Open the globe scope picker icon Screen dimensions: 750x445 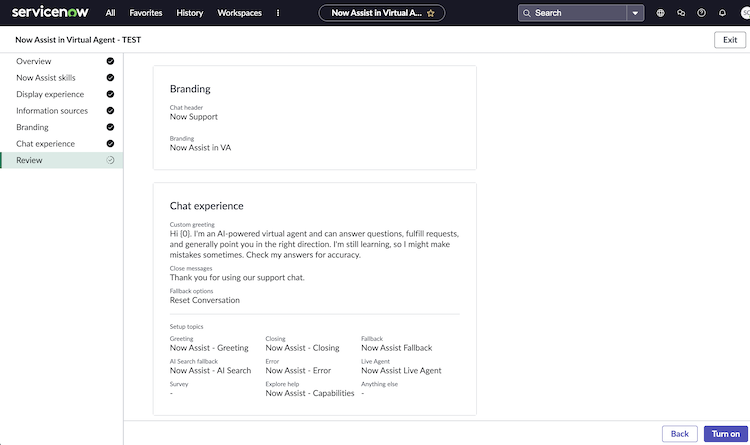click(x=661, y=13)
